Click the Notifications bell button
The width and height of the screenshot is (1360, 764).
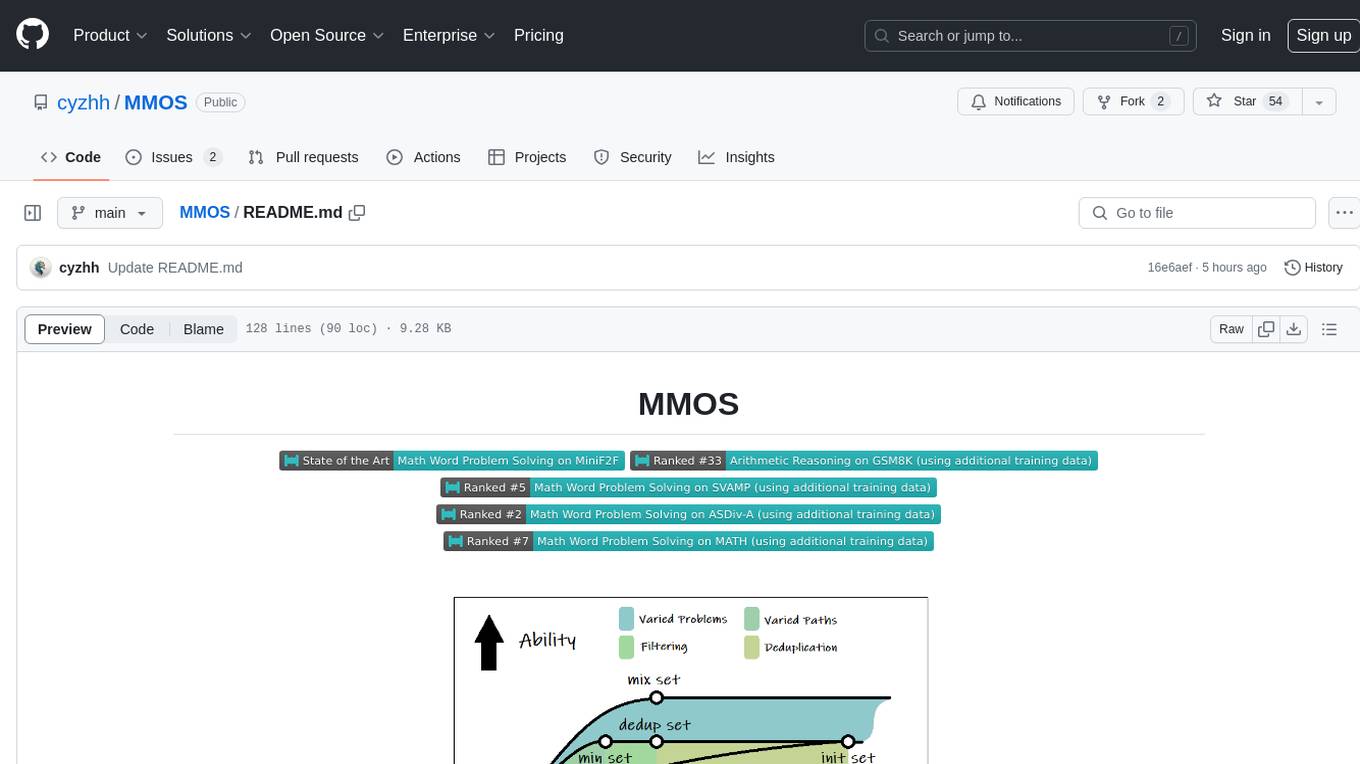pos(1016,102)
